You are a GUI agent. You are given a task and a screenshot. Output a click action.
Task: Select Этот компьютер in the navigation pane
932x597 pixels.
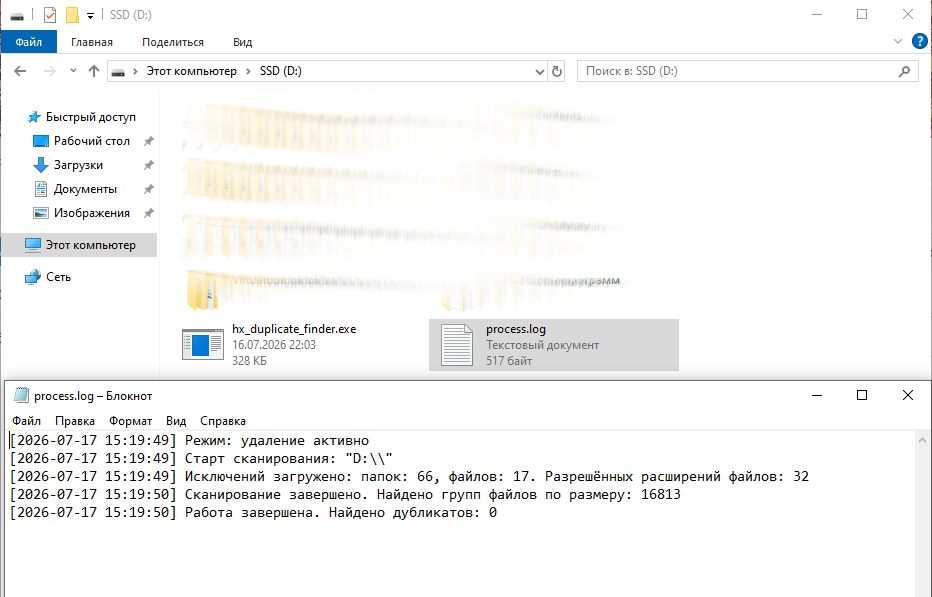(x=80, y=245)
